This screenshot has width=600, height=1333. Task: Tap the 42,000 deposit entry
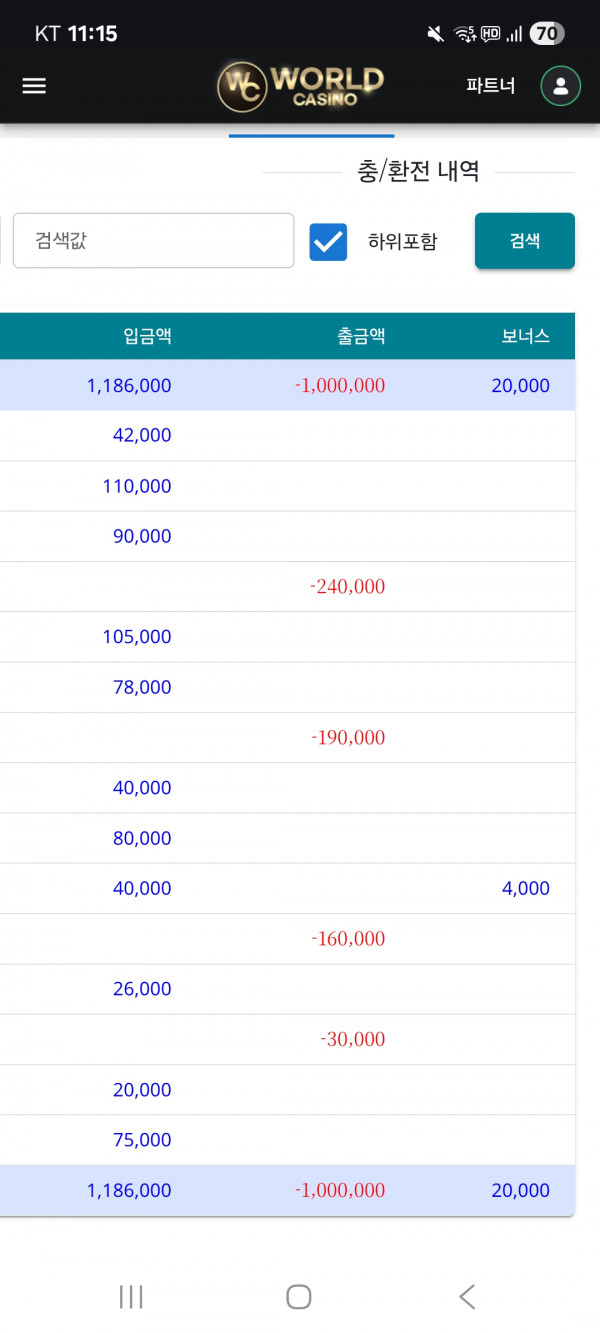142,435
